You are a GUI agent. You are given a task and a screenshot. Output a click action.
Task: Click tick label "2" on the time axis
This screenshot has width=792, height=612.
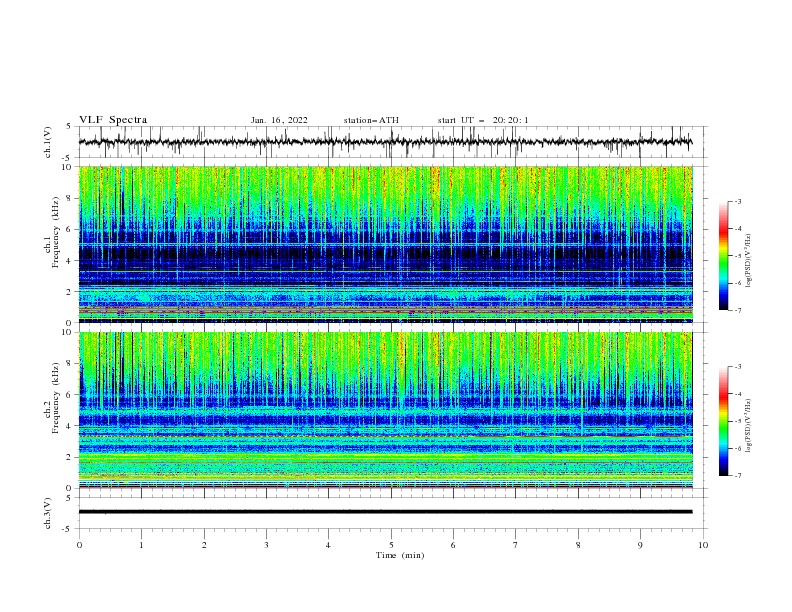click(204, 545)
